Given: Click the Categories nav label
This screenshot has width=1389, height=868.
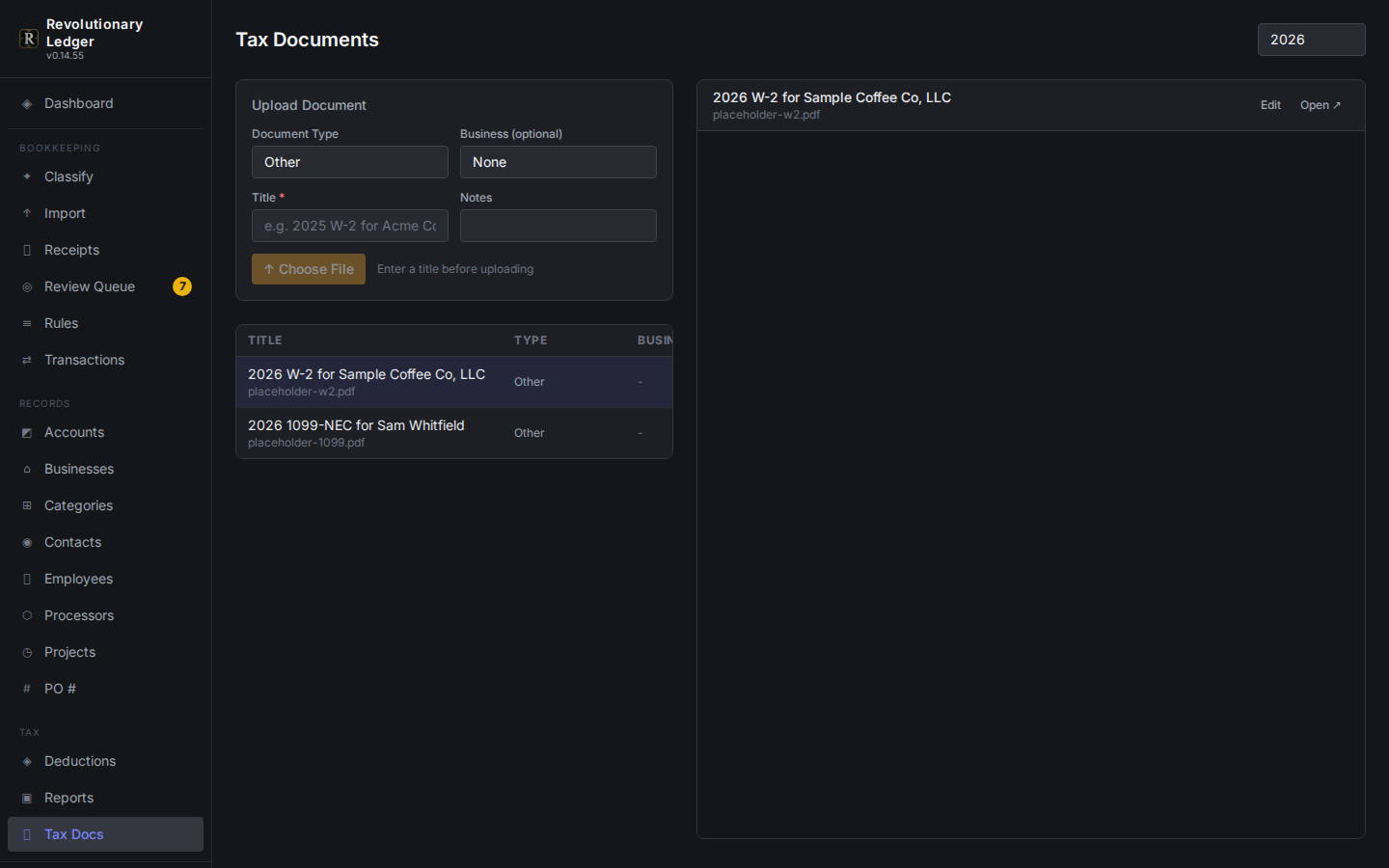Looking at the screenshot, I should 78,505.
